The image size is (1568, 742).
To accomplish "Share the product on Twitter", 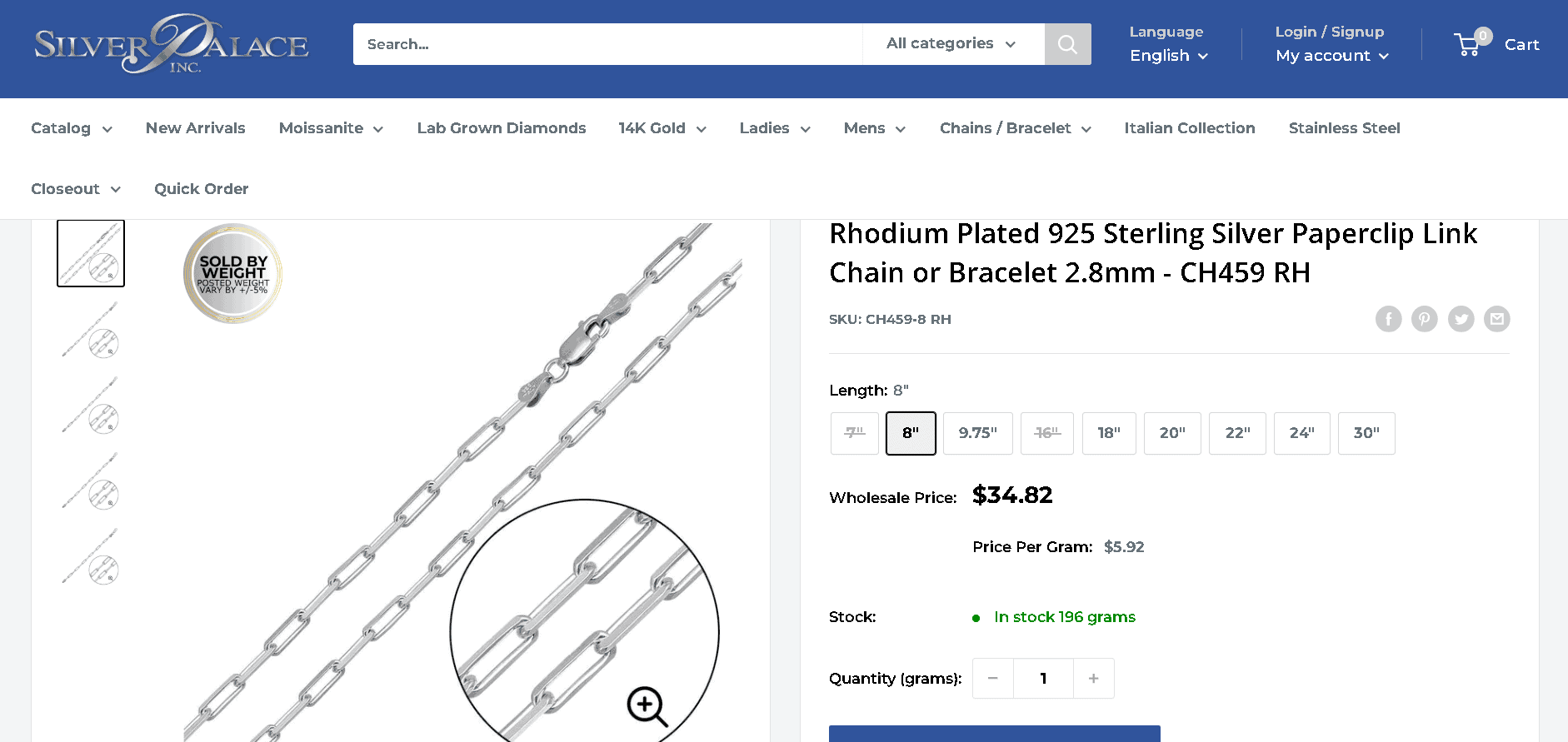I will click(1461, 319).
